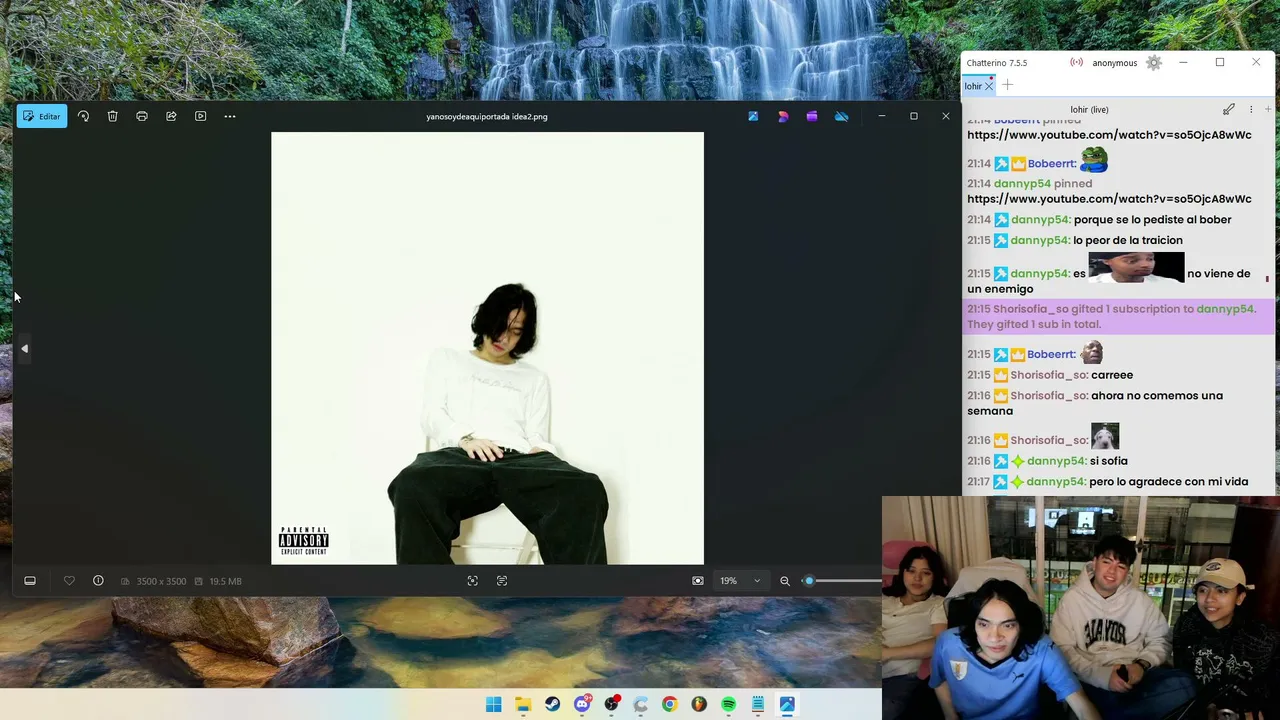Open Chatterino settings gear
Viewport: 1280px width, 720px height.
[1154, 63]
